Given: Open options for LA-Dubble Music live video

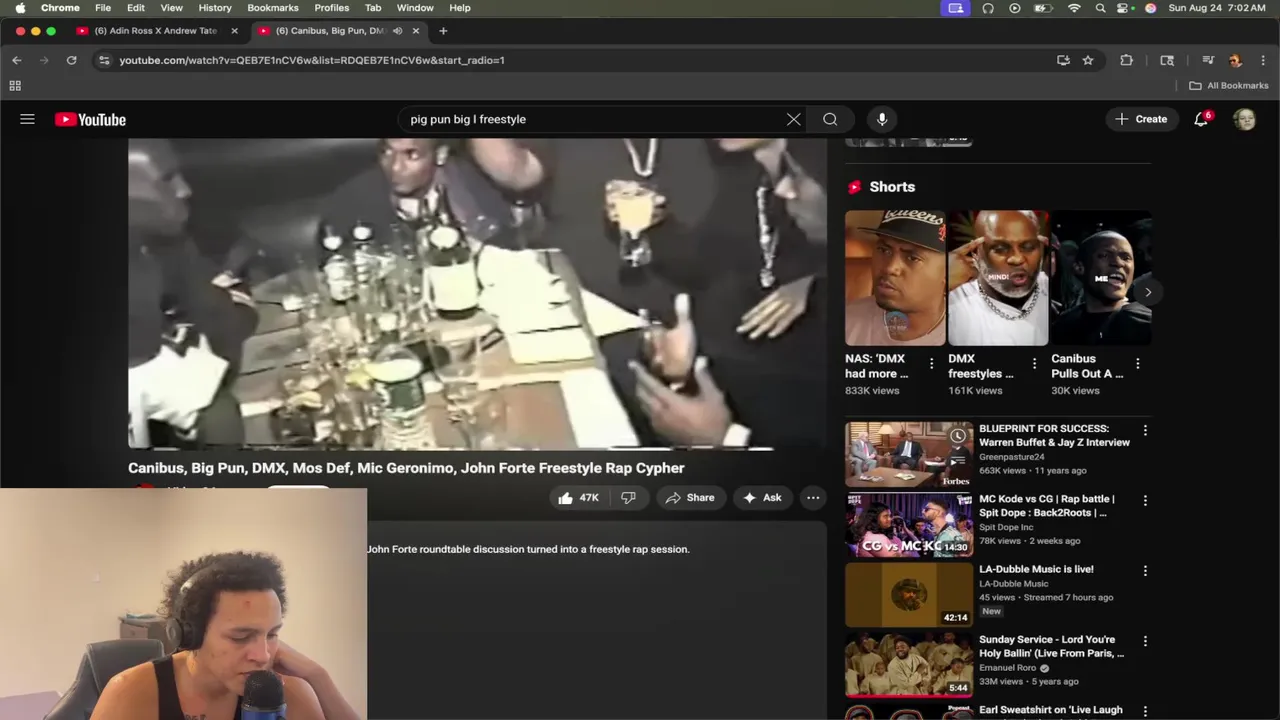Looking at the screenshot, I should coord(1145,570).
